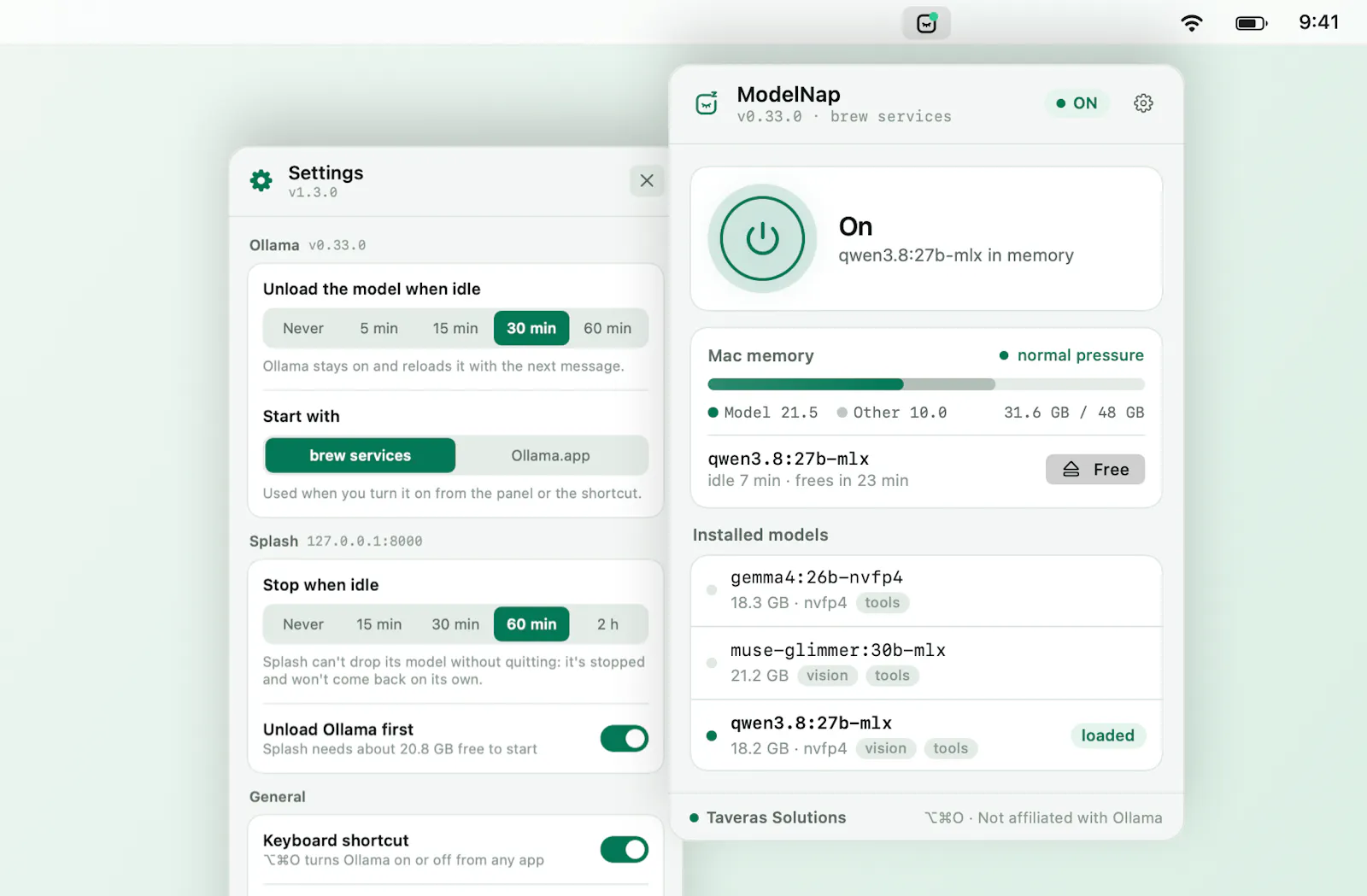Click the ModelNap logo in the panel header

coord(707,103)
